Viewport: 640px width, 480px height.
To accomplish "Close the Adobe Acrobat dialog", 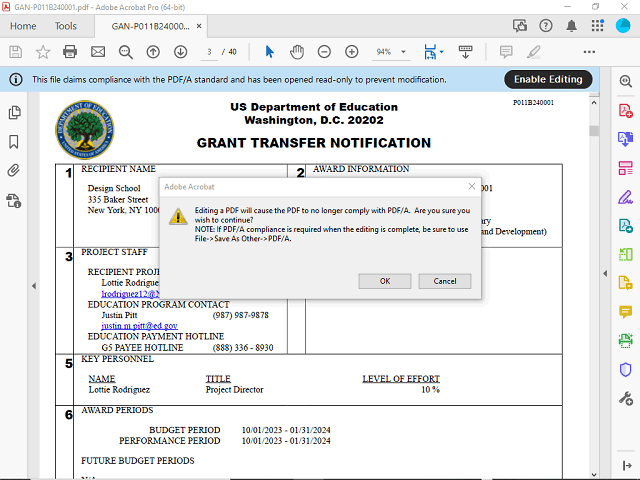I will tap(471, 187).
